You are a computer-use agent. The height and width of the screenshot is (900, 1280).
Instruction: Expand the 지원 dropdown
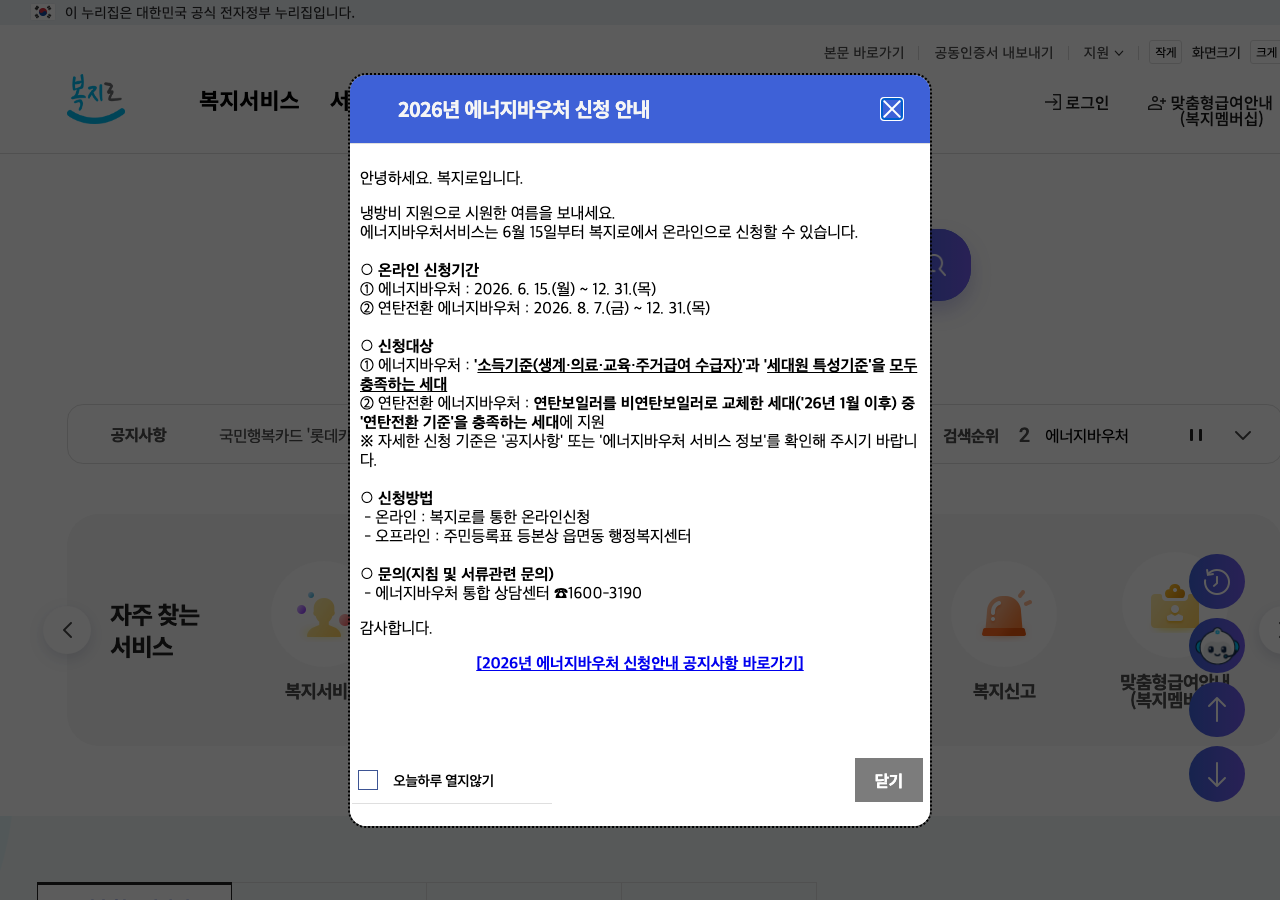tap(1103, 52)
